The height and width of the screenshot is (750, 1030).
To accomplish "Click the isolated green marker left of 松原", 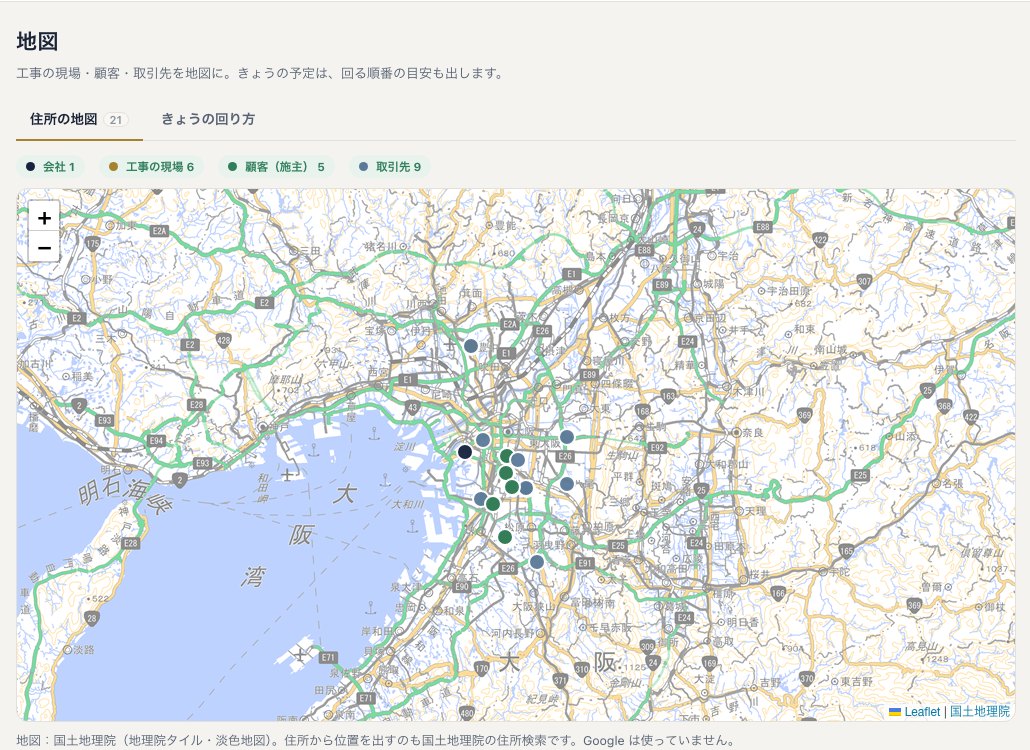I will point(504,537).
